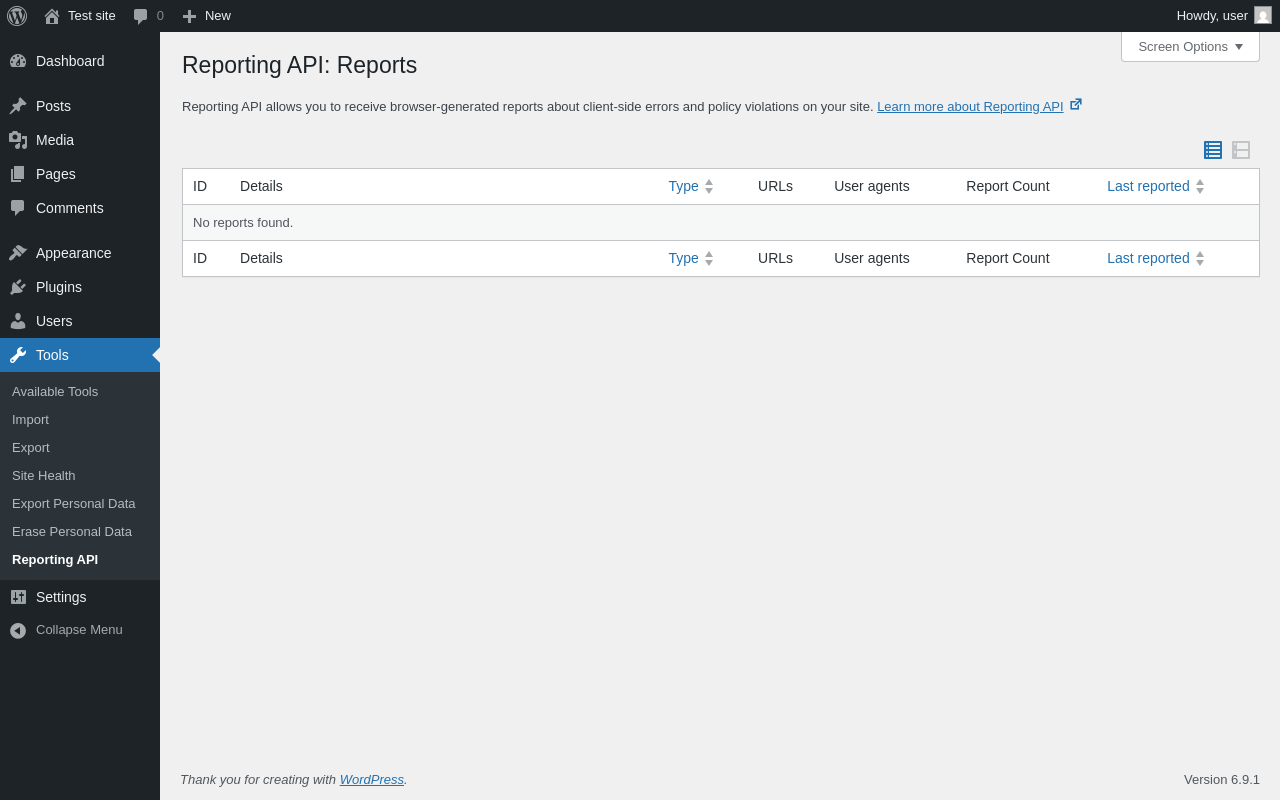Sort by Last reported in table header

1148,186
